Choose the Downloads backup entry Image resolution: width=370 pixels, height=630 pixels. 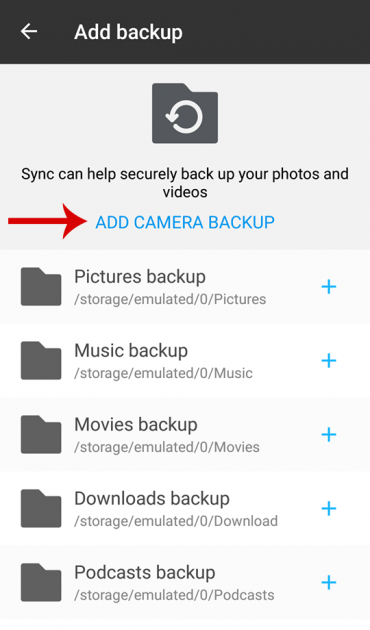(185, 508)
